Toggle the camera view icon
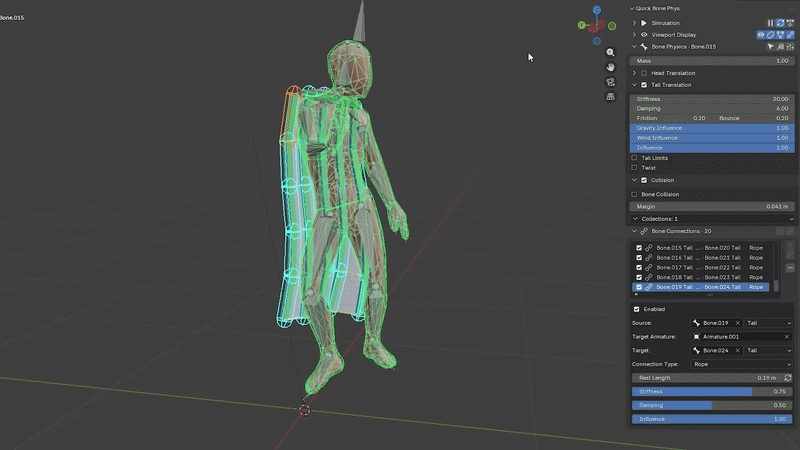 610,82
